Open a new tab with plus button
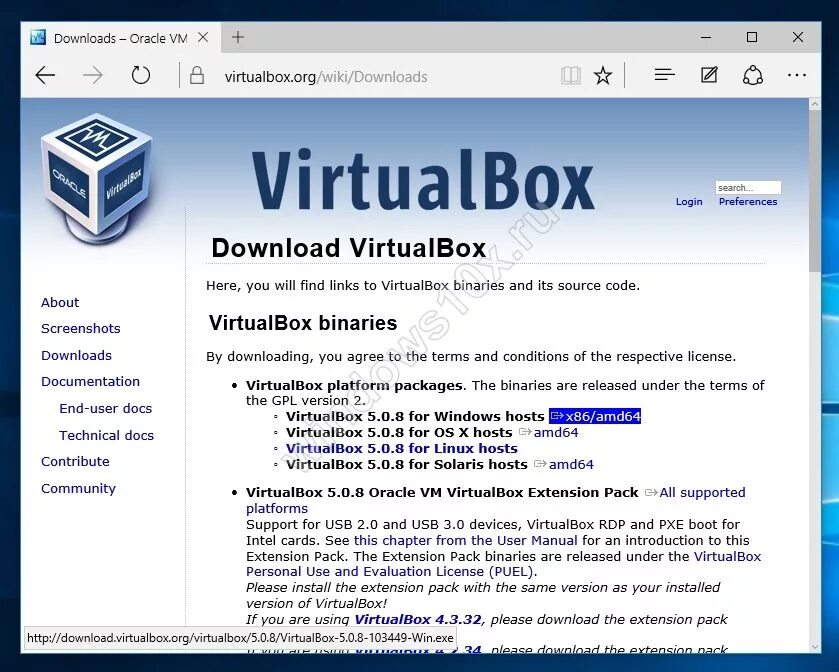This screenshot has height=672, width=839. coord(238,37)
